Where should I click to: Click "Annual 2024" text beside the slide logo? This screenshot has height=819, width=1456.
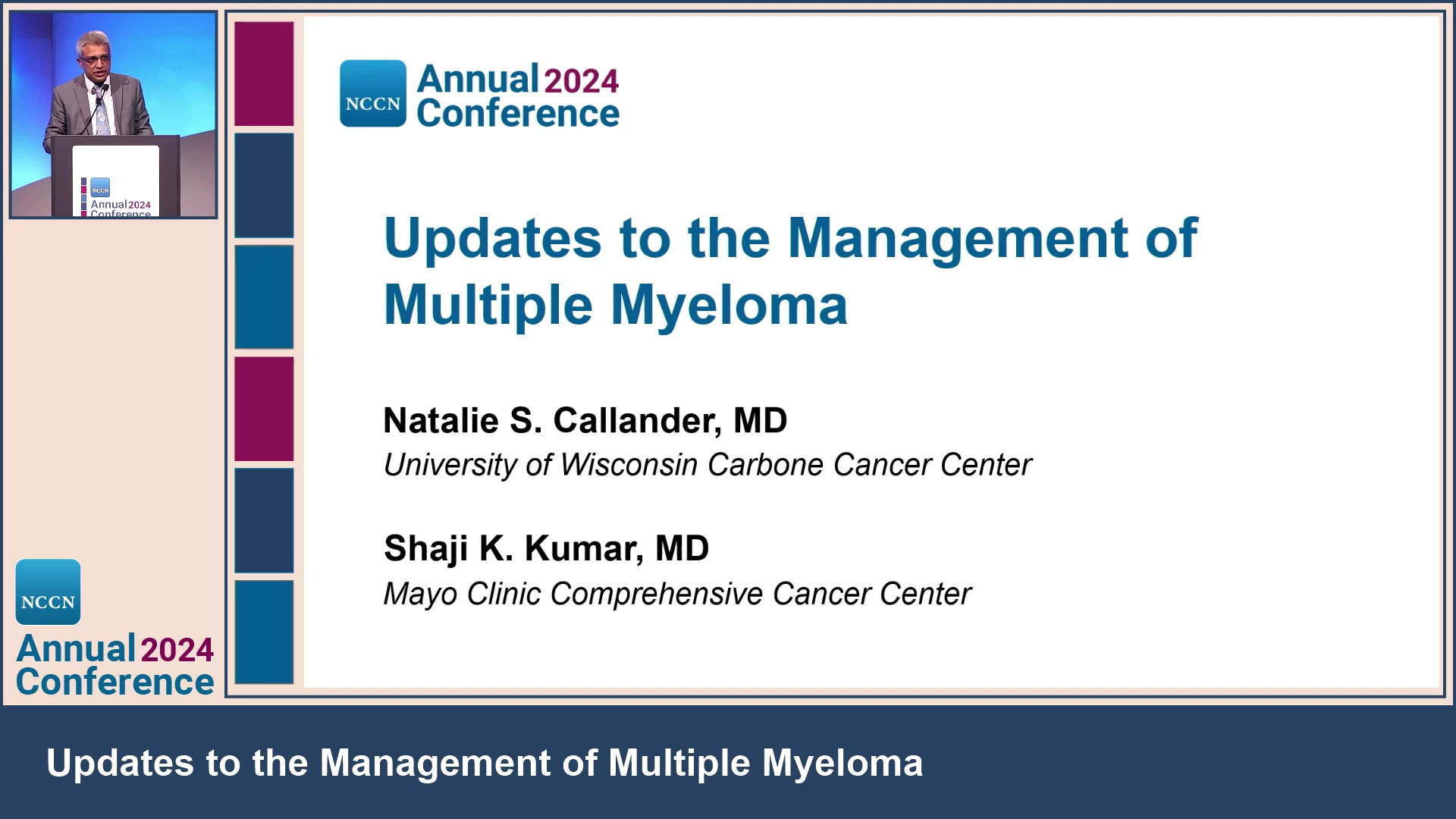[518, 80]
